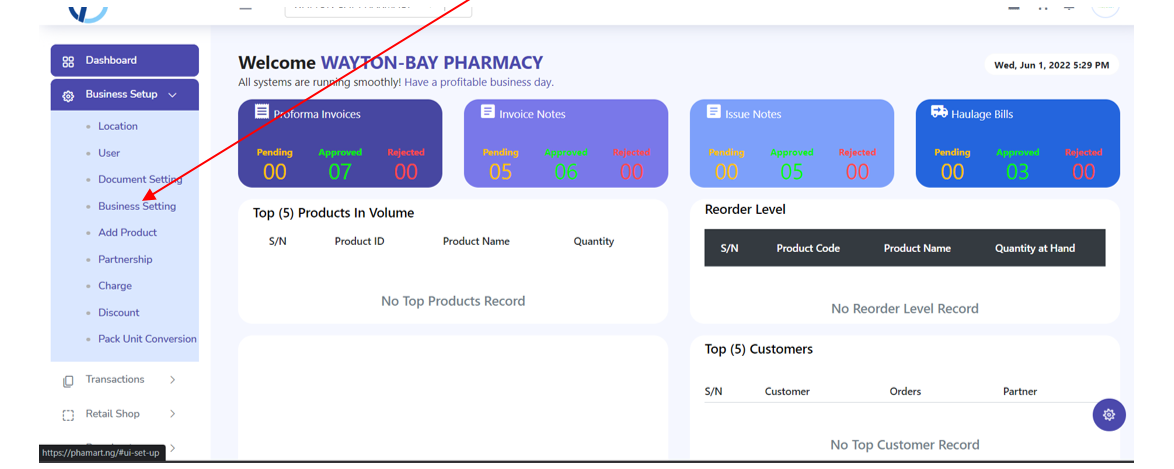This screenshot has height=469, width=1174.
Task: Click the Business Setup gear icon
Action: click(68, 95)
